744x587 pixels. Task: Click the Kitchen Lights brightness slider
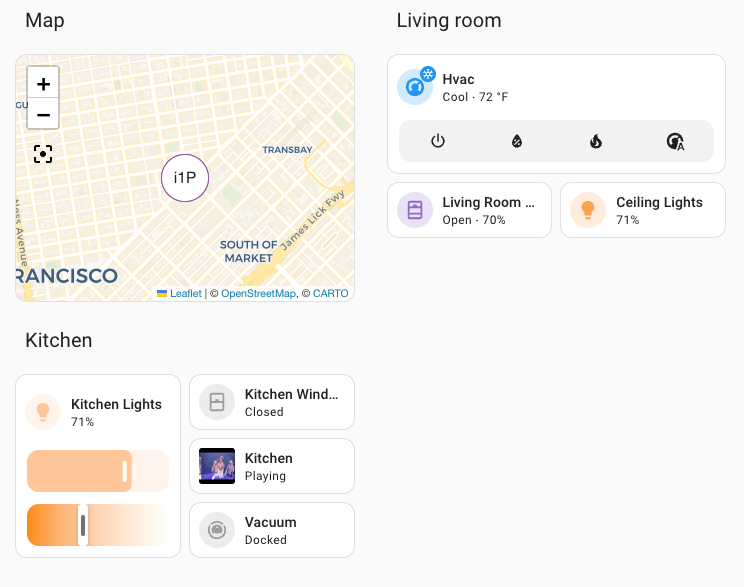click(x=98, y=471)
